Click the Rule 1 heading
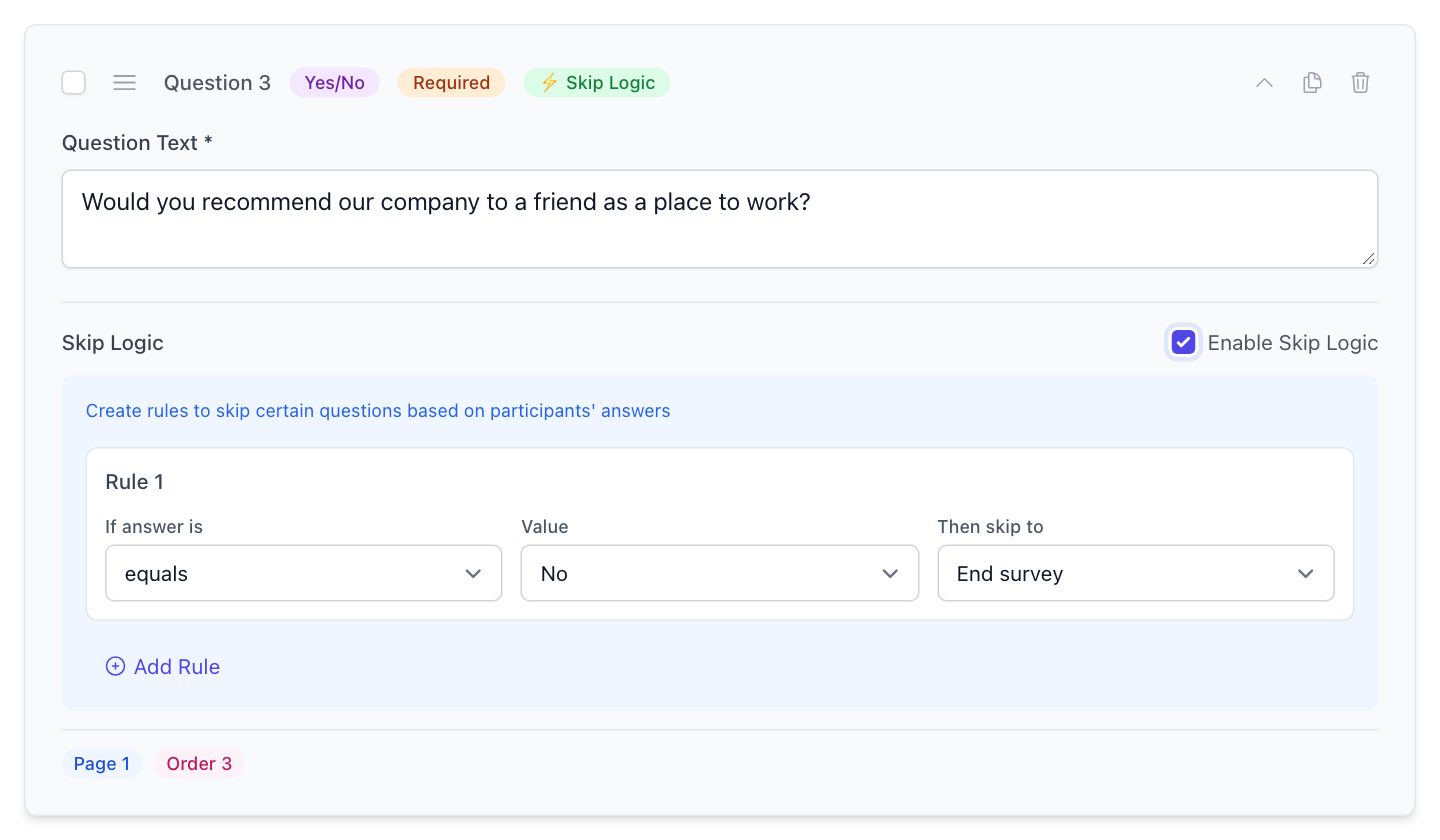 [134, 482]
